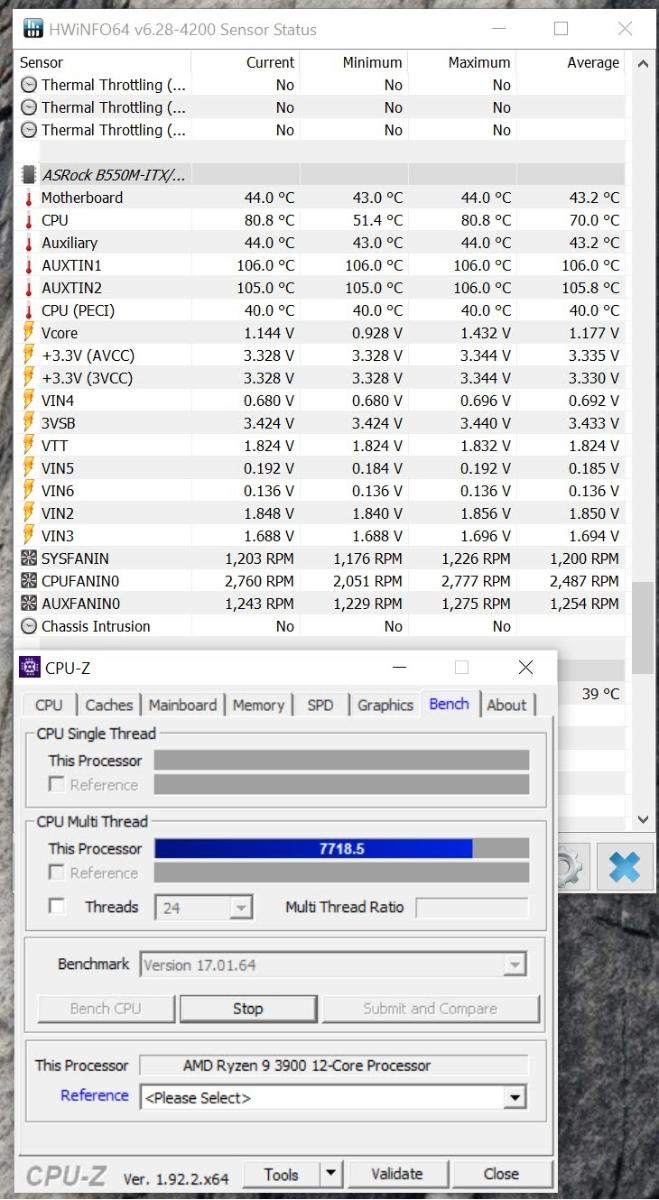Click the VIN6 voltage icon
This screenshot has width=659, height=1200.
click(x=28, y=490)
